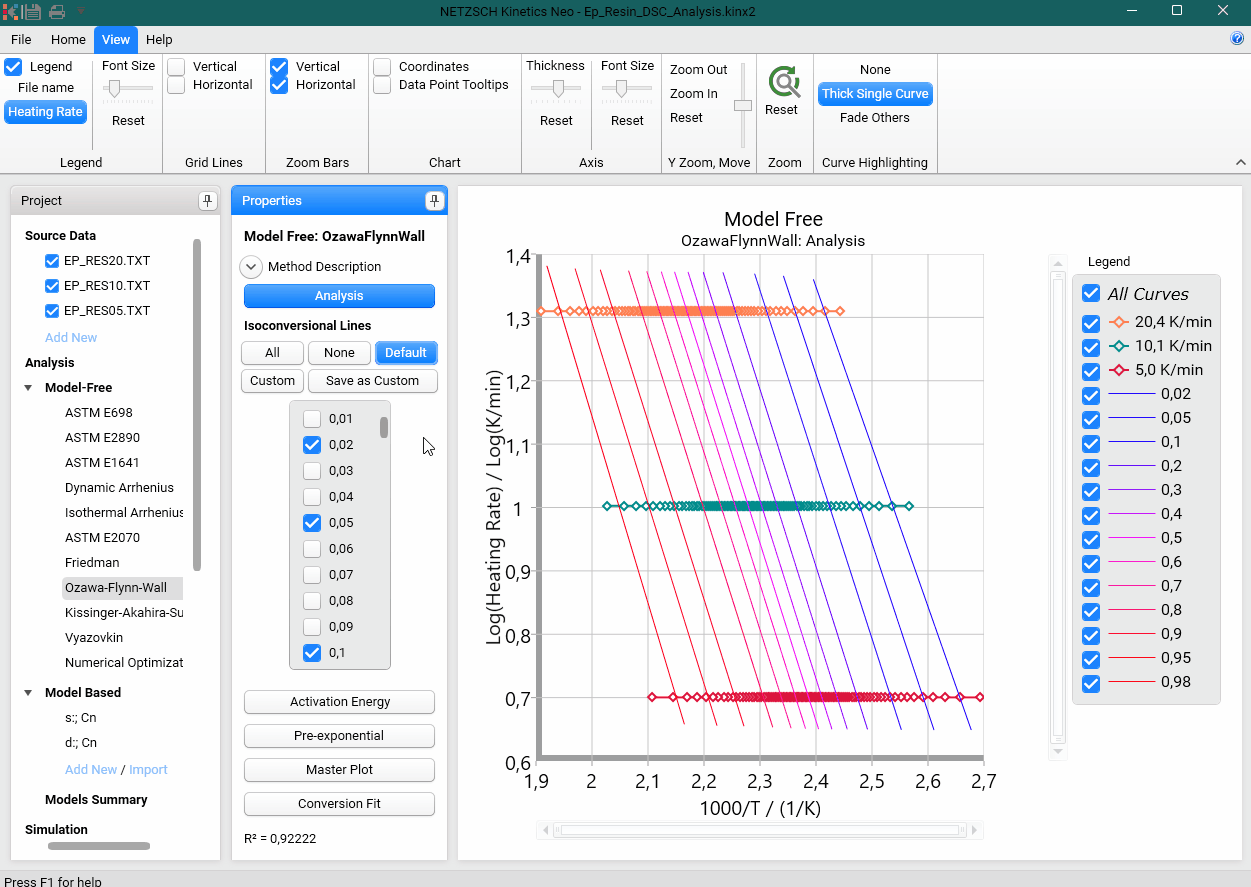Open the Home ribbon tab
Screen dimensions: 1251x887
coord(68,40)
